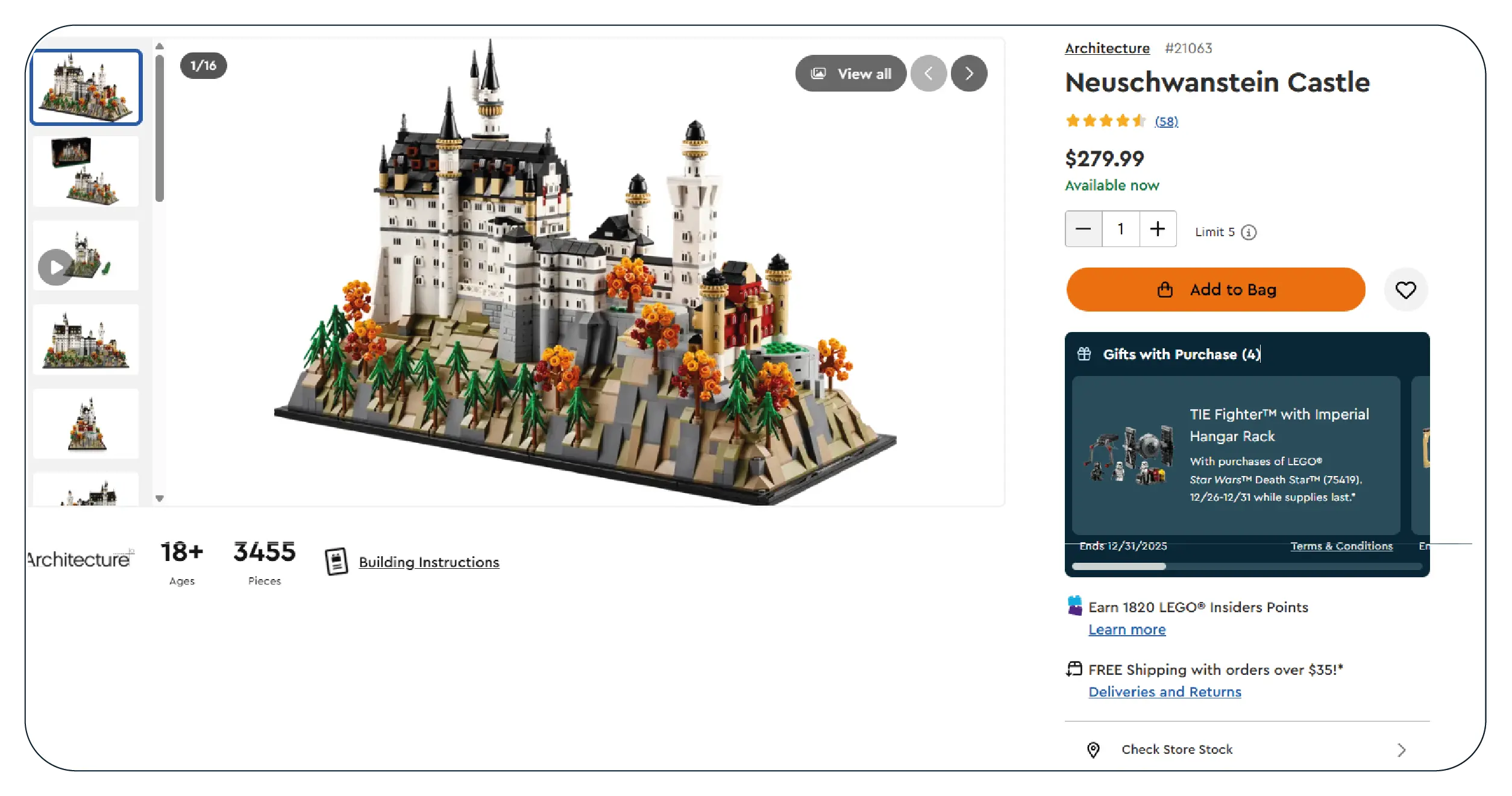
Task: Expand Check Store Stock chevron
Action: point(1401,750)
